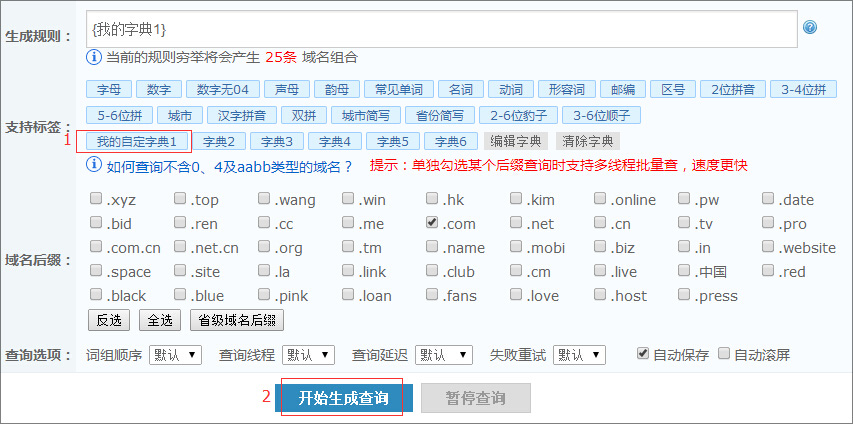Click 编辑字典 to edit dictionary

515,141
